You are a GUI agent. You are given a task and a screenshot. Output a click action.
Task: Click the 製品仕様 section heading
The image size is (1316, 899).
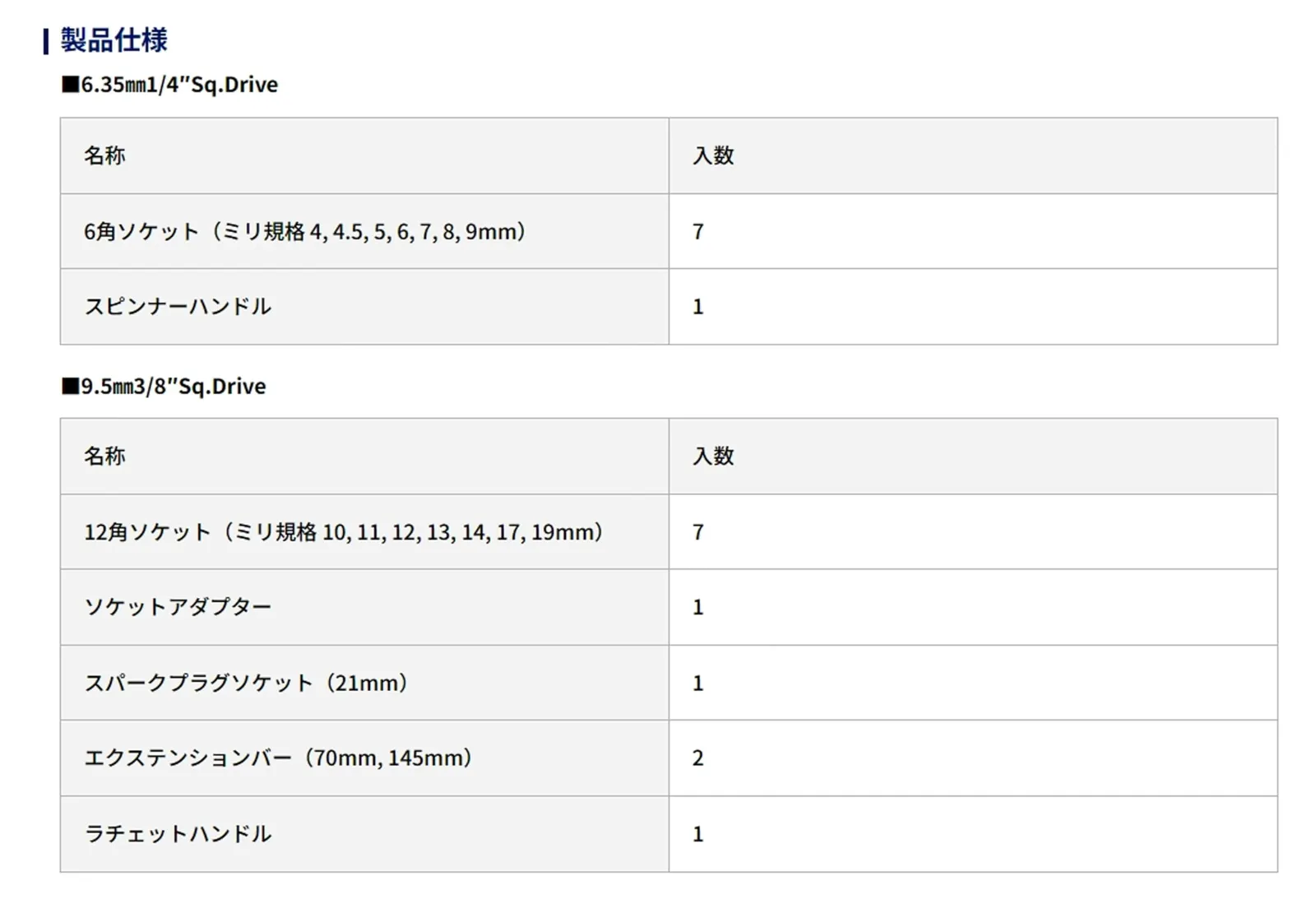(x=114, y=40)
